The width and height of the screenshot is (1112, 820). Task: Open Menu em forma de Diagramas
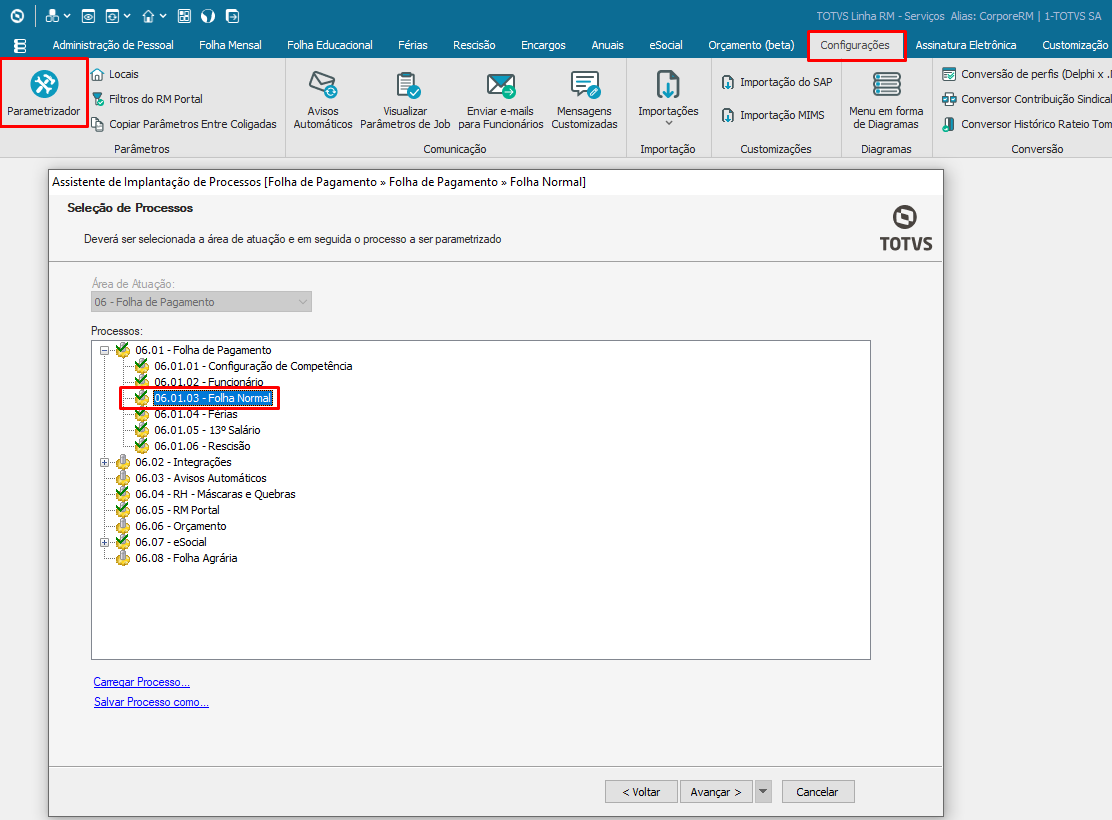point(886,100)
